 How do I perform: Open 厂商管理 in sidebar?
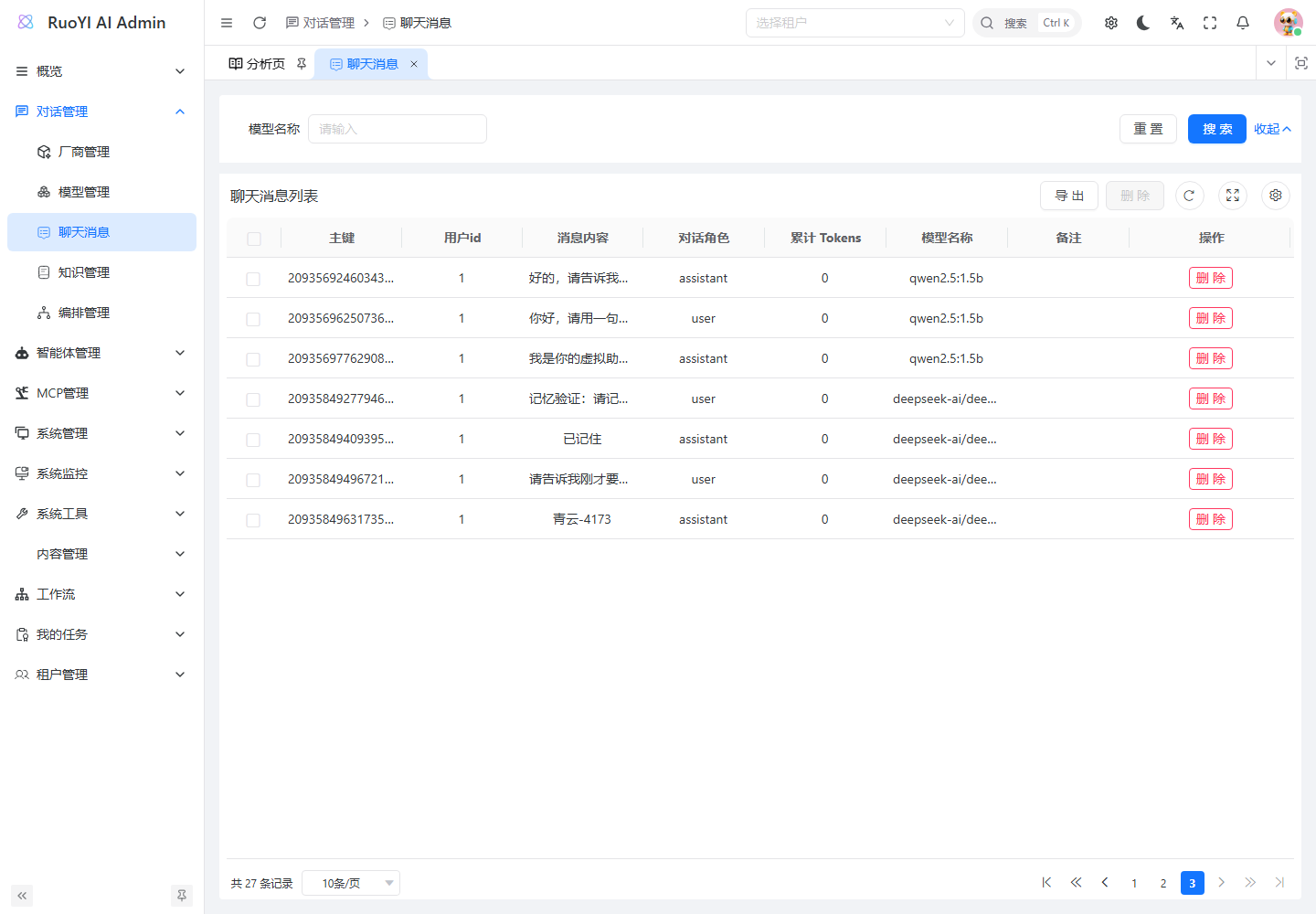[x=101, y=152]
